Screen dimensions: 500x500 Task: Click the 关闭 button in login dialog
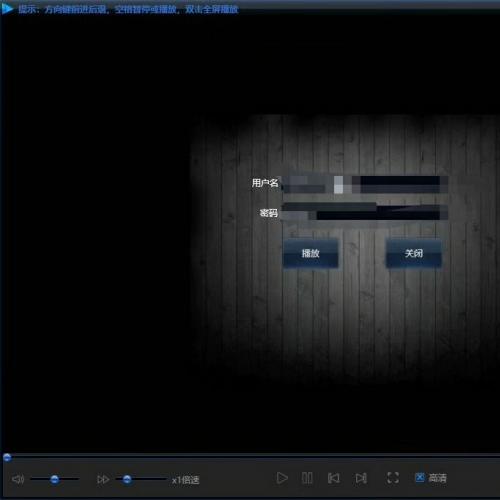pyautogui.click(x=414, y=253)
